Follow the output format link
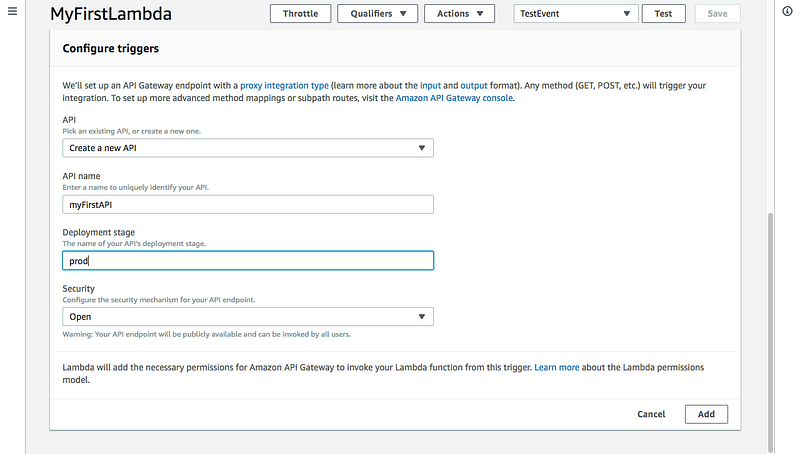 point(474,86)
